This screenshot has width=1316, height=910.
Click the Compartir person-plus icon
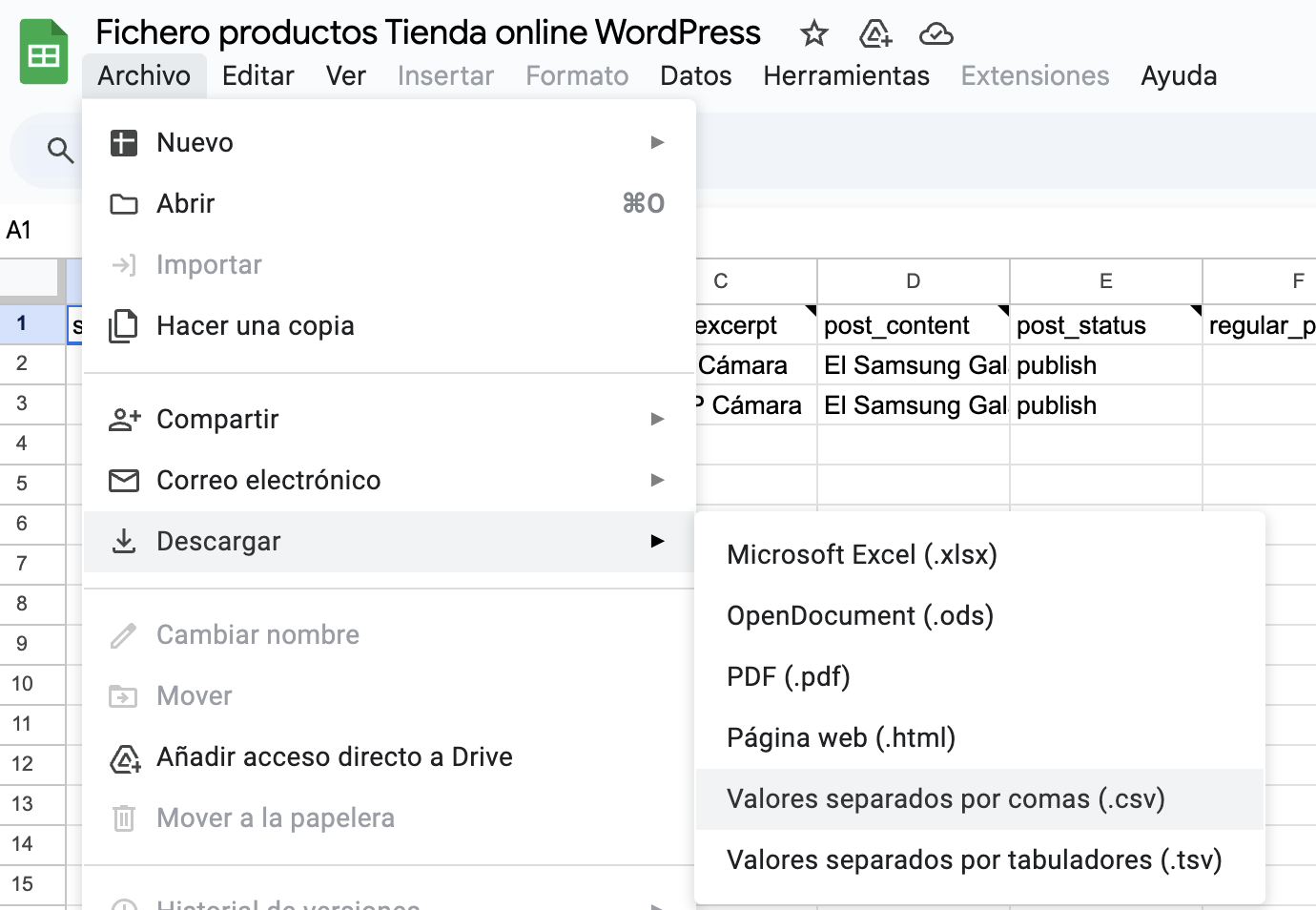[x=124, y=420]
